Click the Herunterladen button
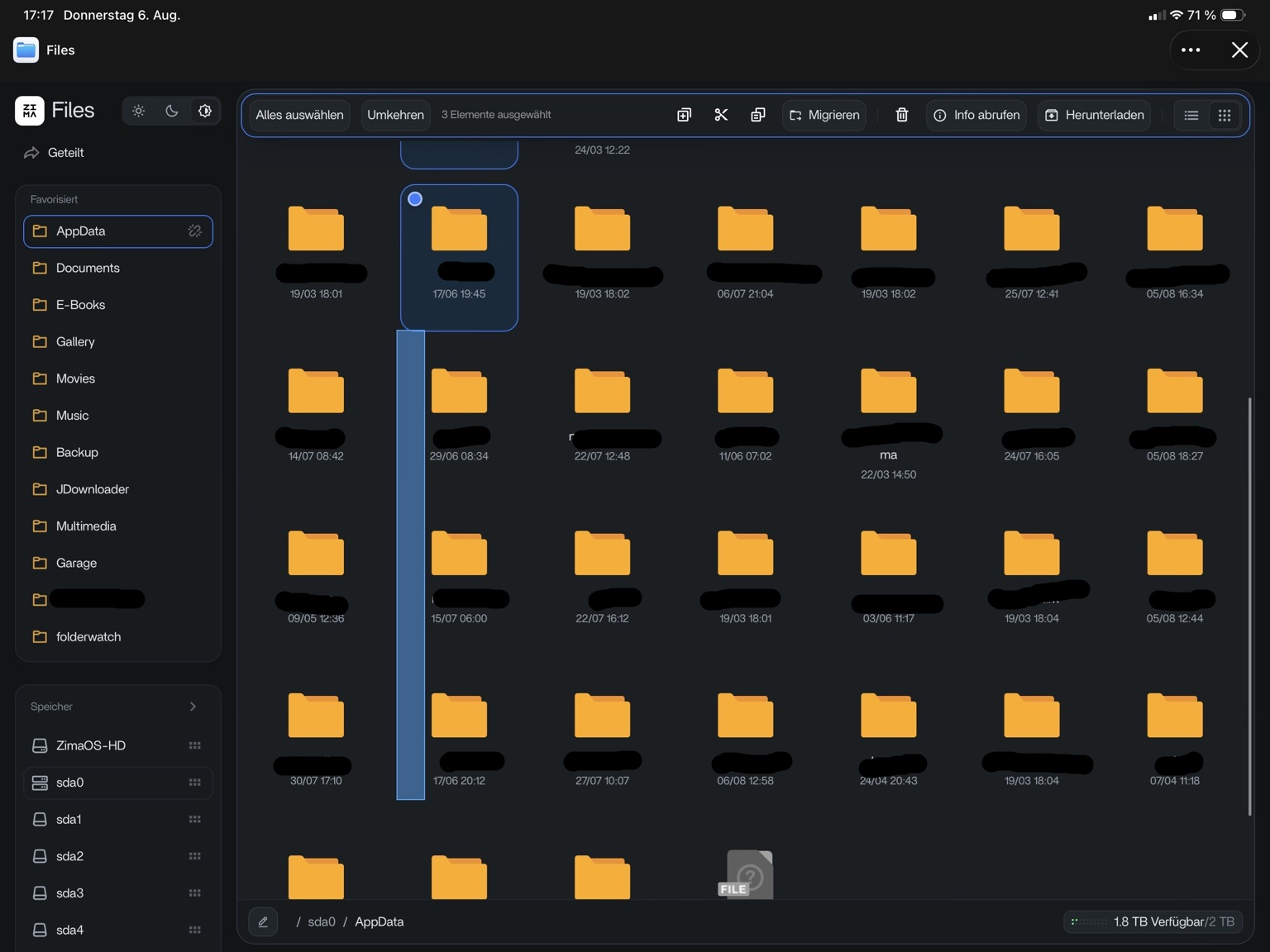Image resolution: width=1270 pixels, height=952 pixels. pos(1095,115)
